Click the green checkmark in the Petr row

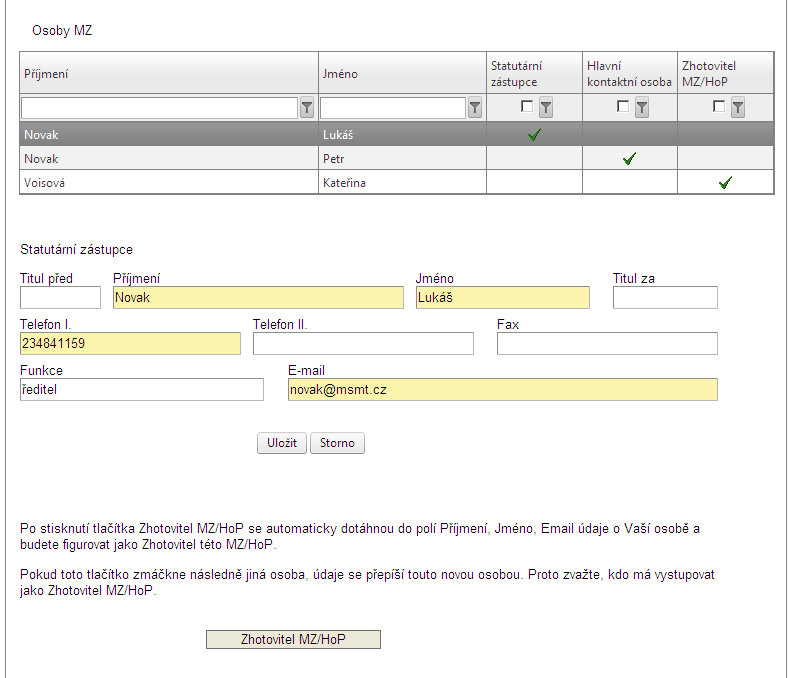tap(629, 159)
